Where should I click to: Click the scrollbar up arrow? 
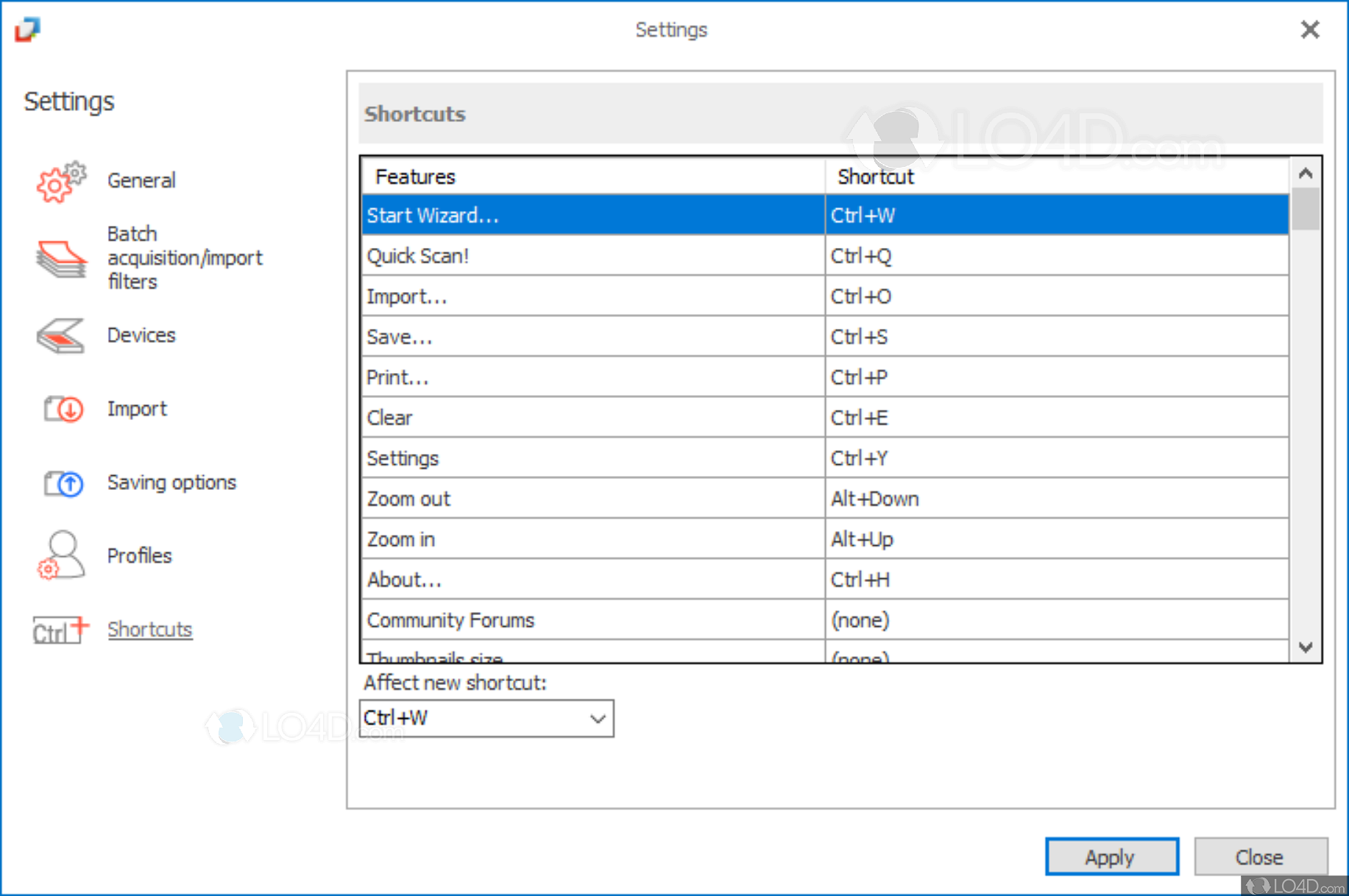1306,173
